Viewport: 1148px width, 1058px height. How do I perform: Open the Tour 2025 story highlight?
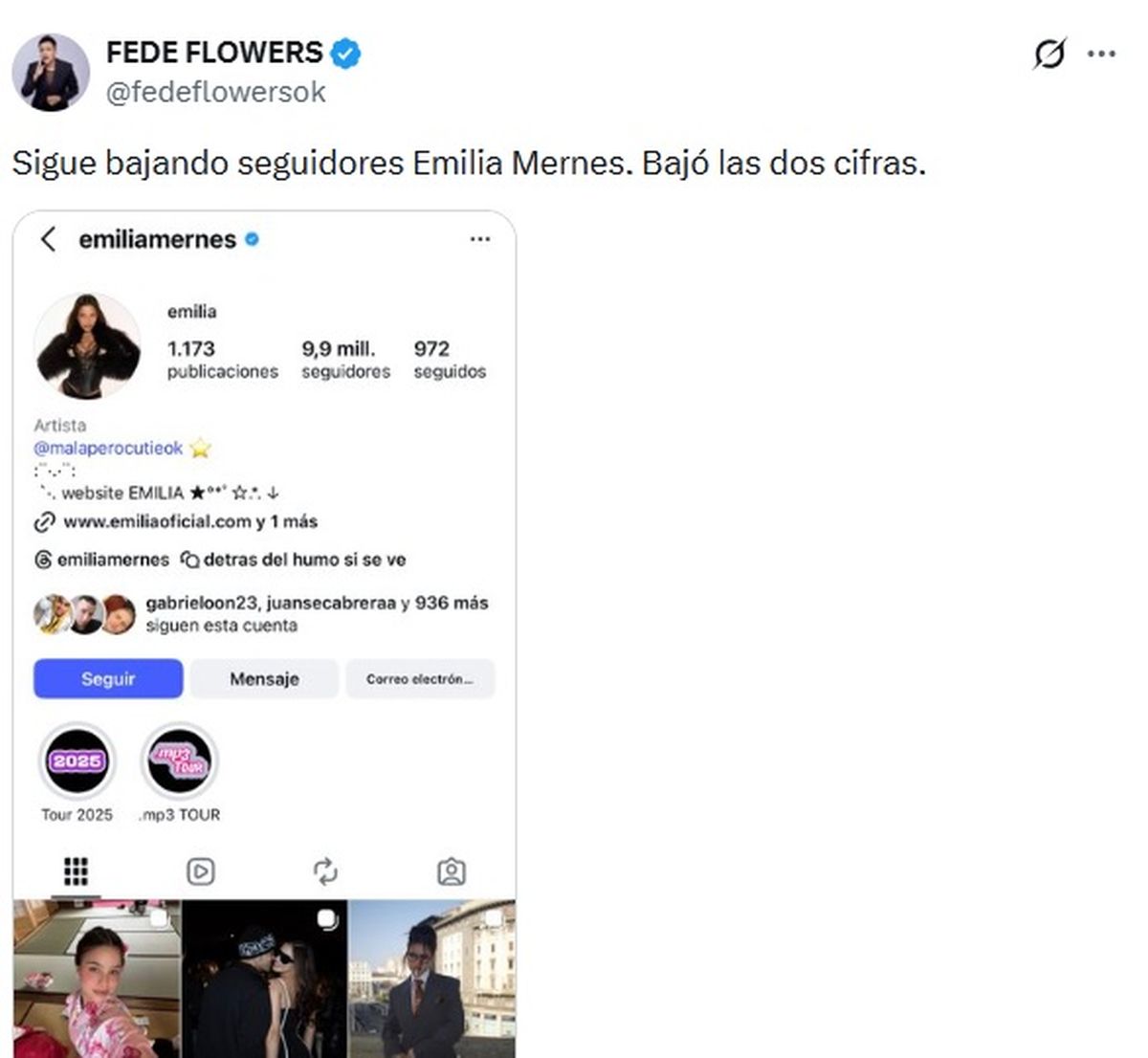pos(77,762)
